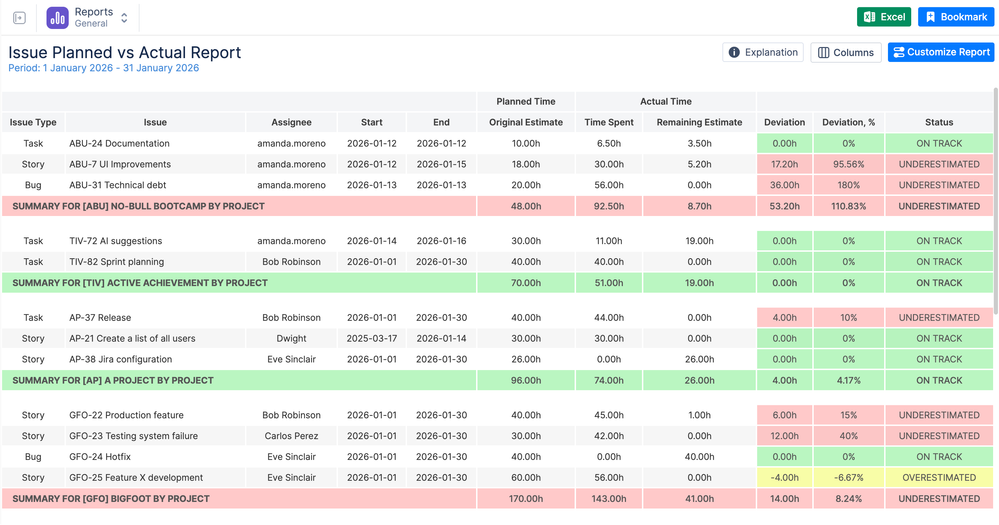This screenshot has height=525, width=999.
Task: Select issue TIV-82 Sprint planning
Action: (x=117, y=262)
